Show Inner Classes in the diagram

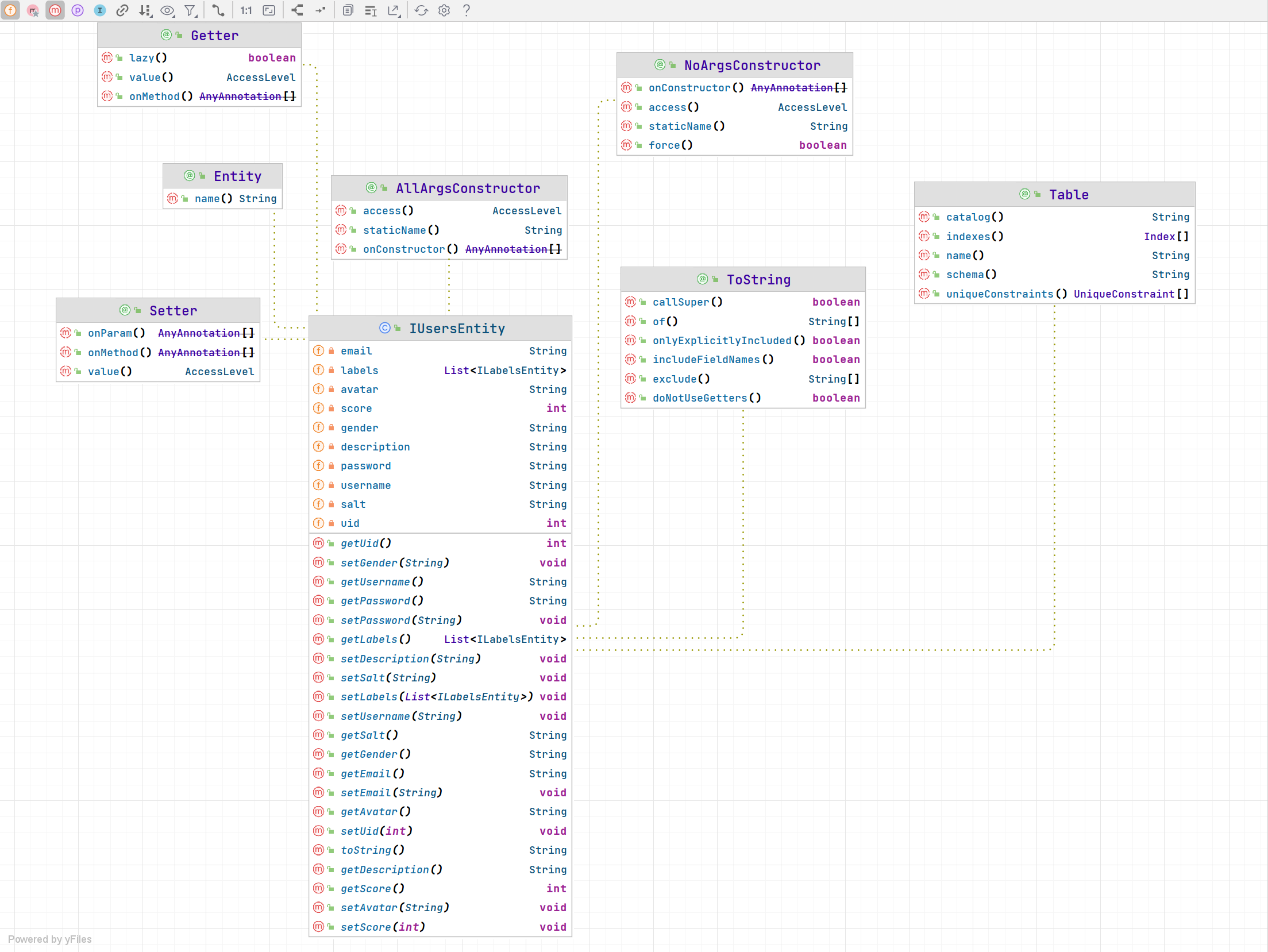click(99, 10)
